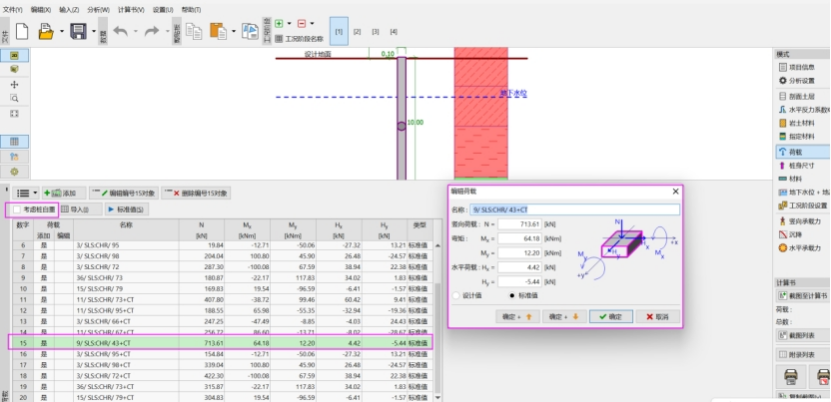The height and width of the screenshot is (402, 831).
Task: Expand the Save dropdown arrow
Action: pos(93,32)
